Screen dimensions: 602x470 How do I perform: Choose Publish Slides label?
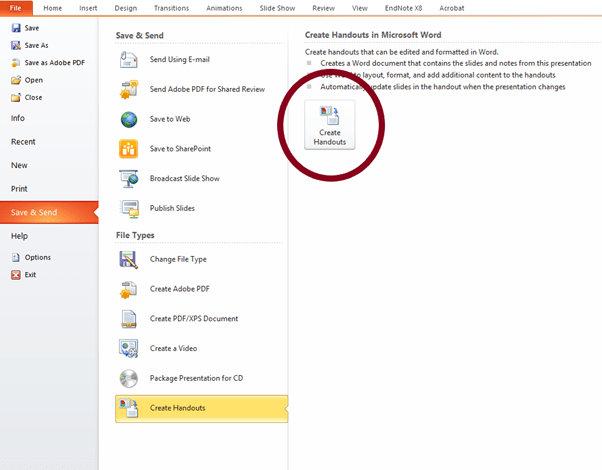(x=172, y=208)
